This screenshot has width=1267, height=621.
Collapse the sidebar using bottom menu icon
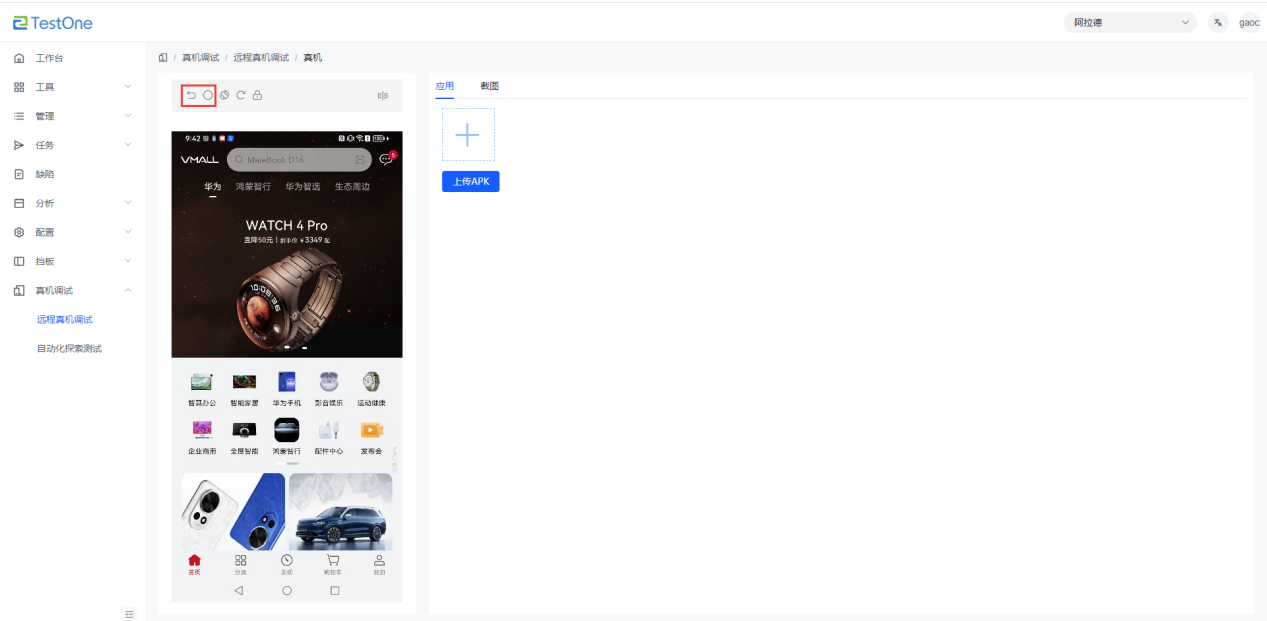coord(129,614)
